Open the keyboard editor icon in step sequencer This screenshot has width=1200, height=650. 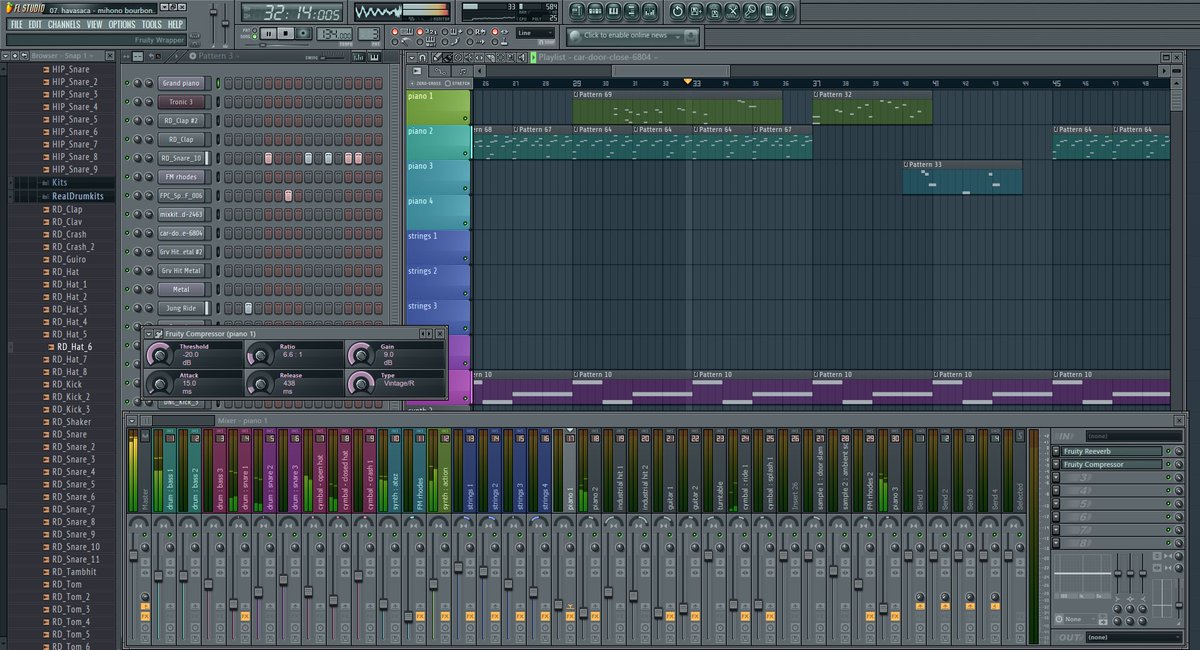(374, 57)
